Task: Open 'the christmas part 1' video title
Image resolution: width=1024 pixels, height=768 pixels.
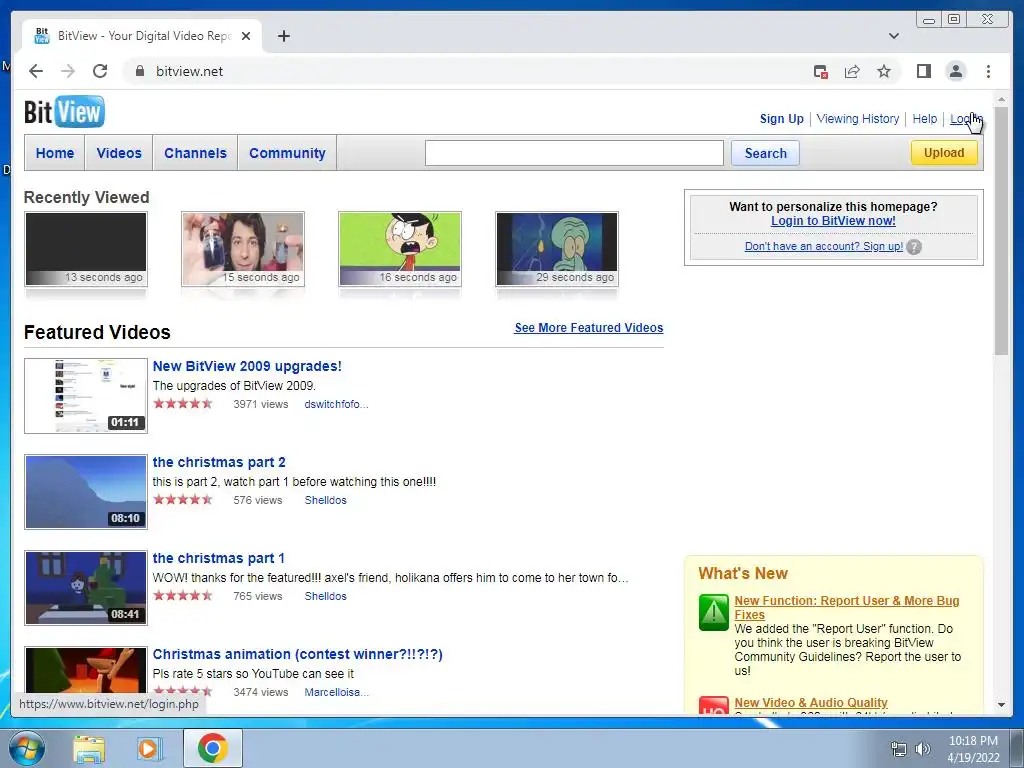Action: coord(218,558)
